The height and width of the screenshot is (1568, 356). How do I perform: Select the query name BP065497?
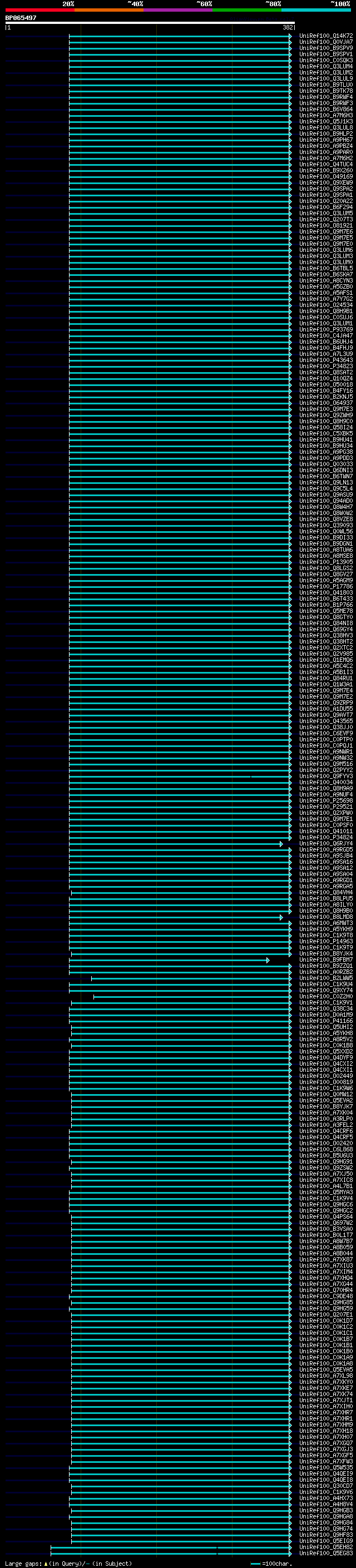tap(21, 18)
